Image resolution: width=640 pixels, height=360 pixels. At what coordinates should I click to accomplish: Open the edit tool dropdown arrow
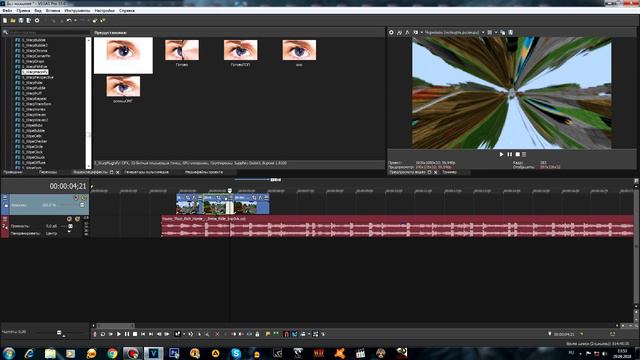click(184, 334)
